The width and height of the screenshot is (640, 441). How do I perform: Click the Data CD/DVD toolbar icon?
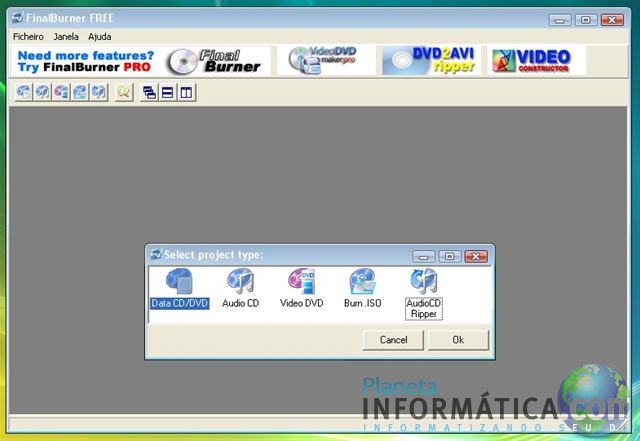click(x=23, y=92)
